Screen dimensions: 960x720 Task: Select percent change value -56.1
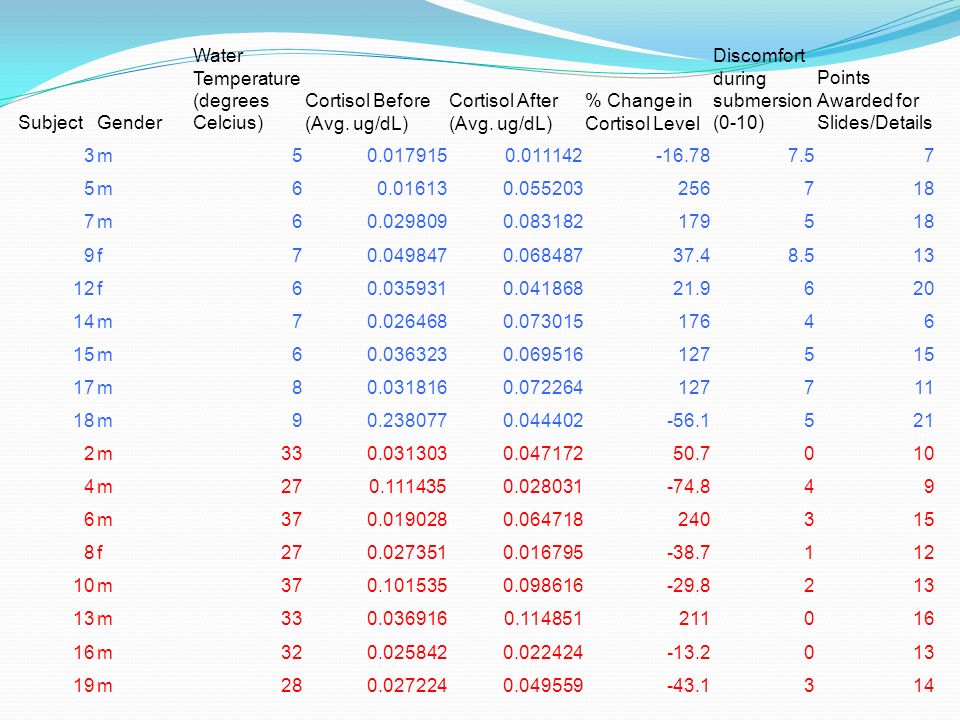[x=688, y=421]
